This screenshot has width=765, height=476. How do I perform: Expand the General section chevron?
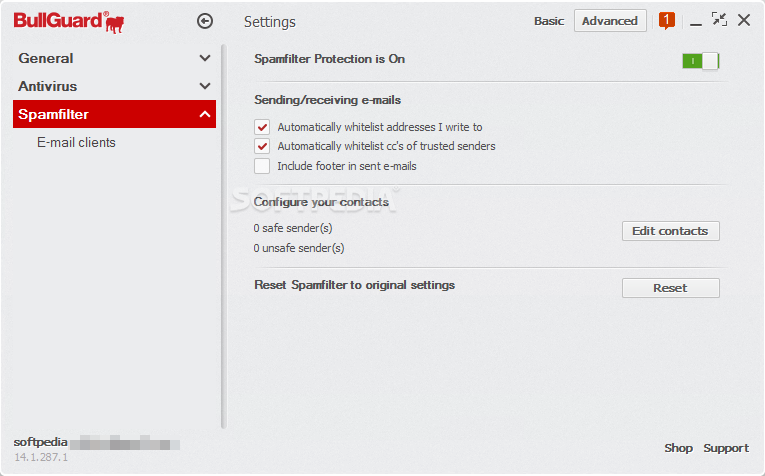205,58
